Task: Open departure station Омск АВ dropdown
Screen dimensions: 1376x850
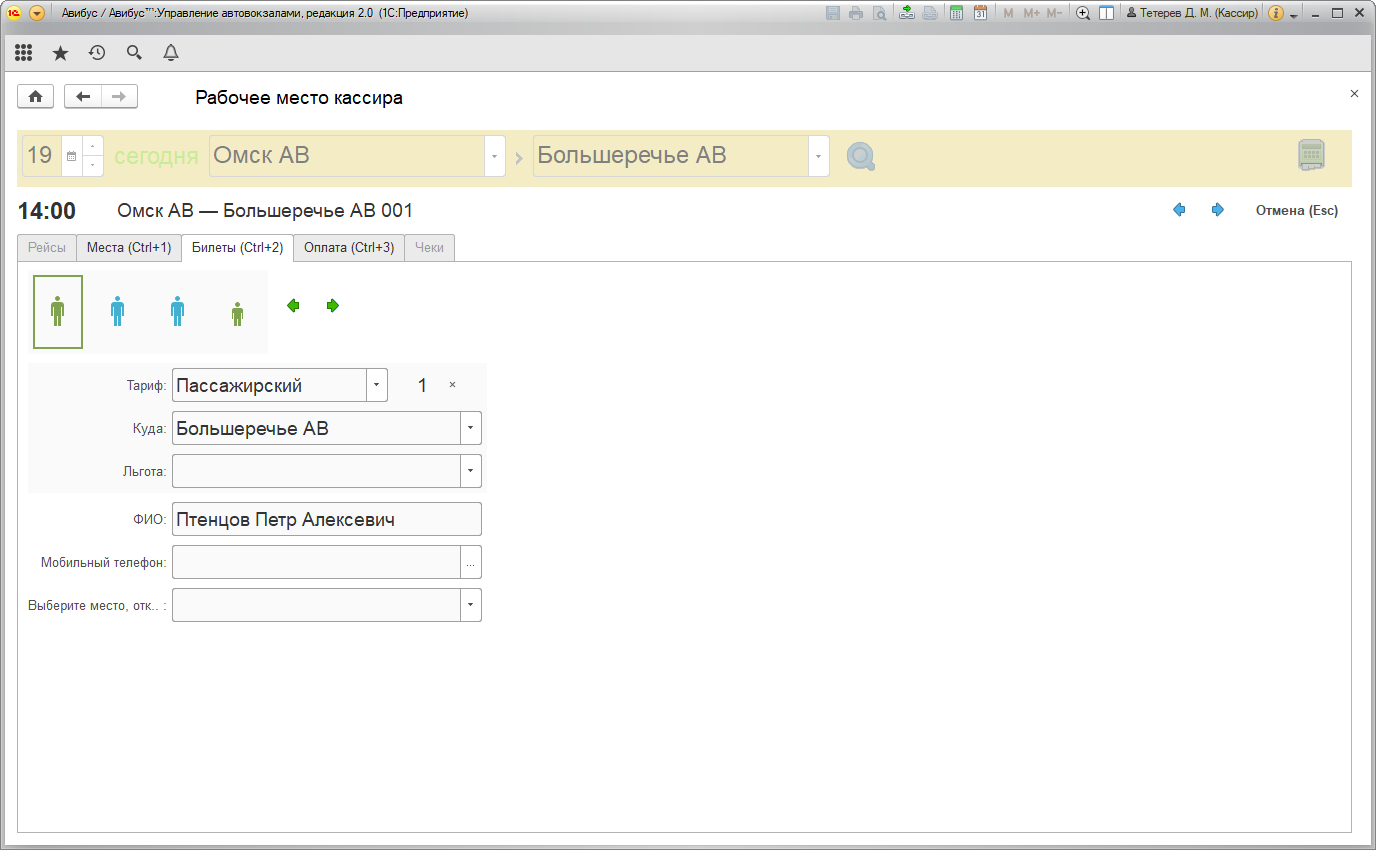Action: tap(494, 156)
